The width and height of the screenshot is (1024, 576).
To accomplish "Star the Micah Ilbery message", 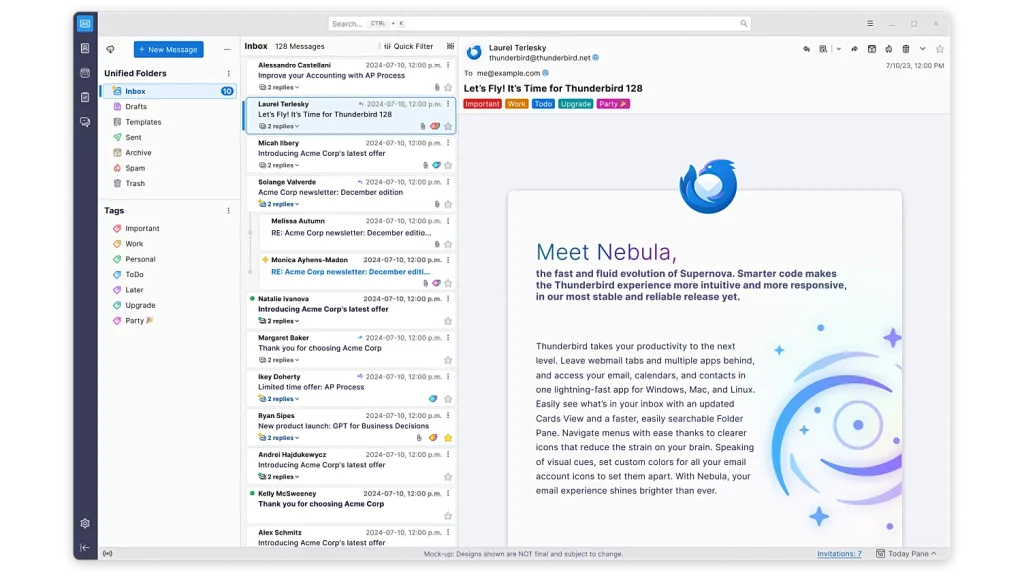I will click(448, 165).
